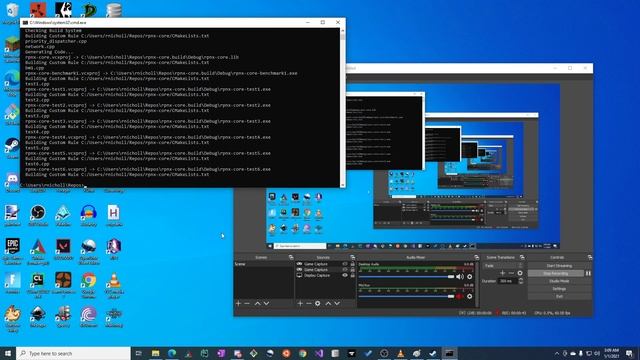Add a scene in OBS Scenes panel
This screenshot has height=360, width=640.
pos(238,303)
